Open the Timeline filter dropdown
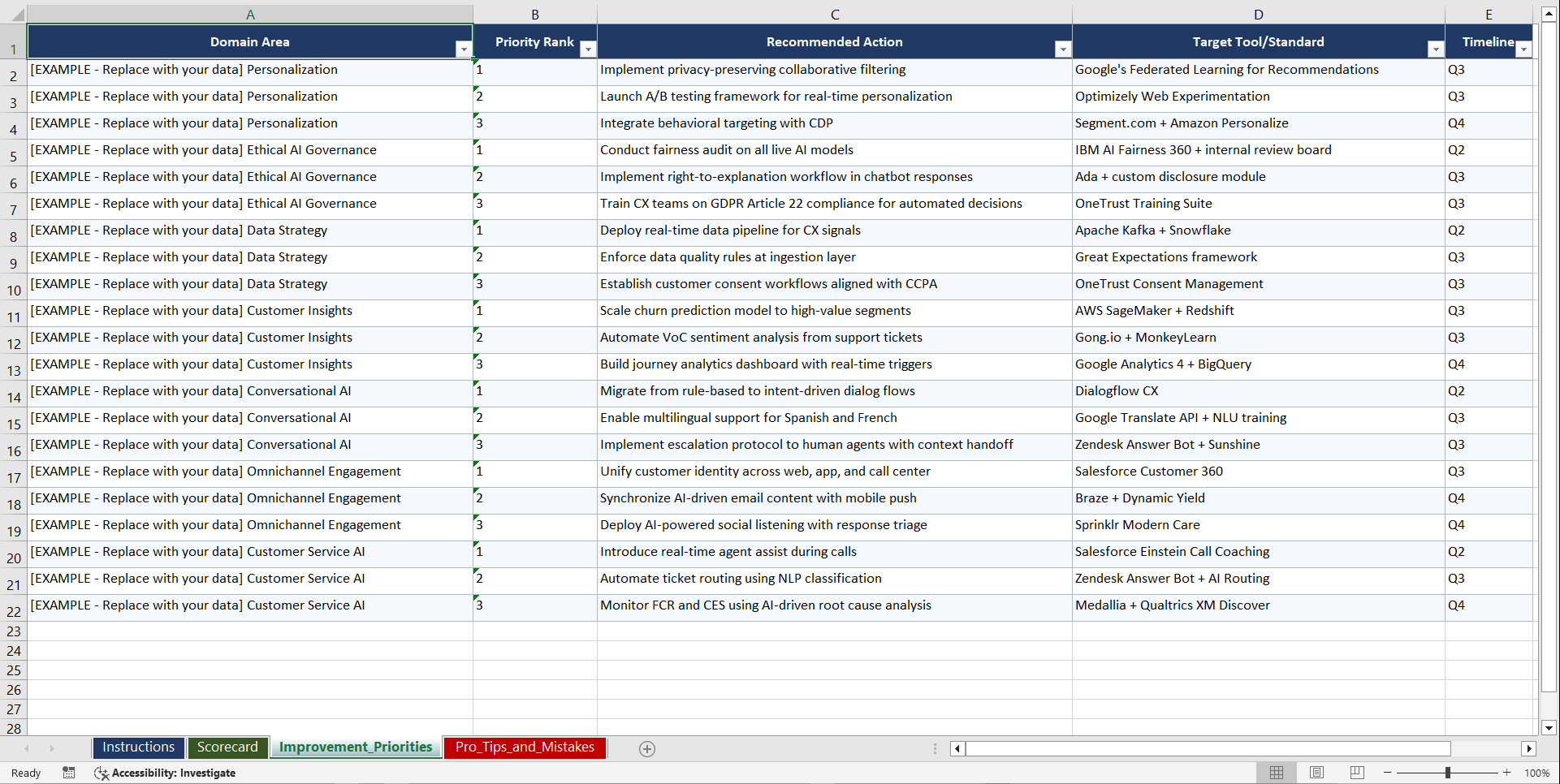 pos(1524,50)
